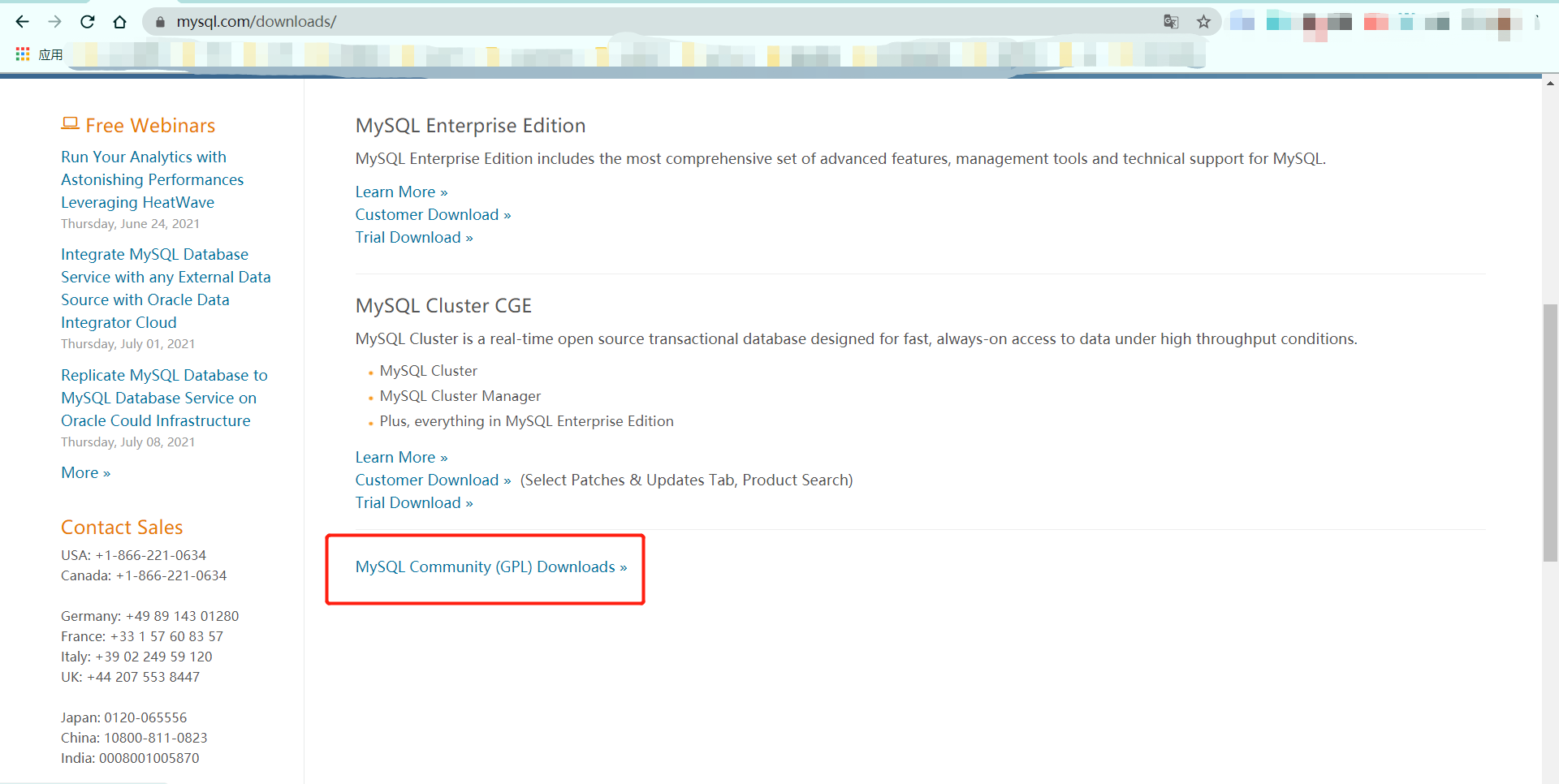Click the Thursday, July 01, 2021 date
The width and height of the screenshot is (1559, 784).
point(127,343)
